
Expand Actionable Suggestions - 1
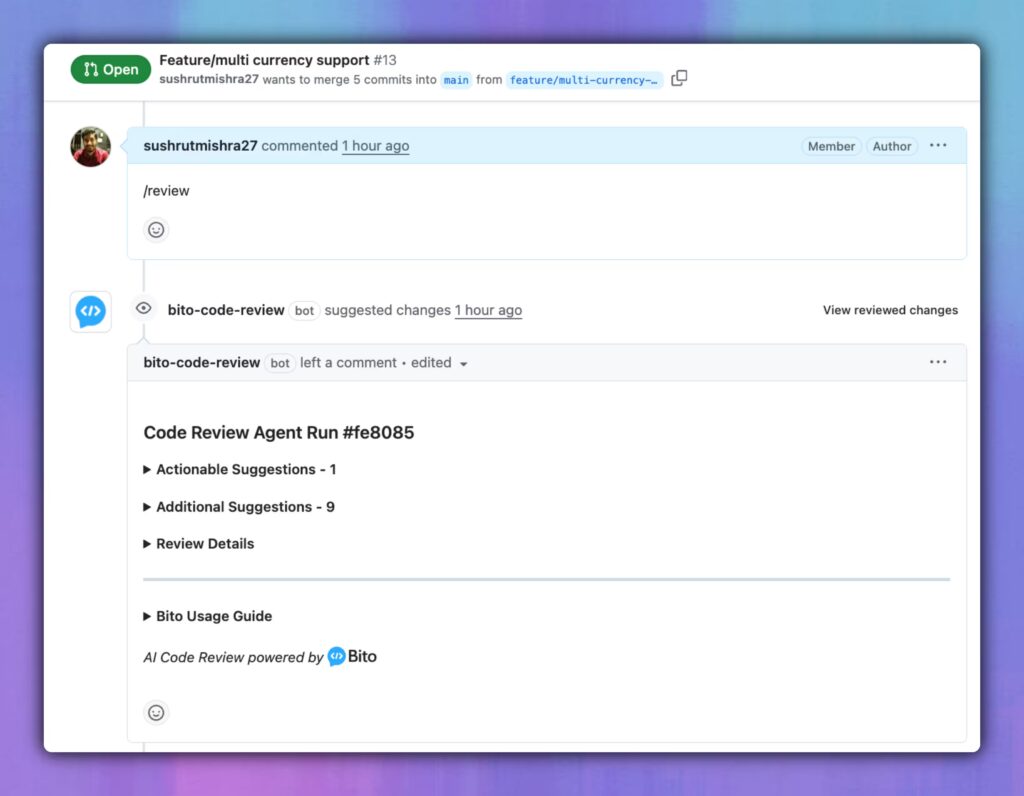tap(240, 470)
